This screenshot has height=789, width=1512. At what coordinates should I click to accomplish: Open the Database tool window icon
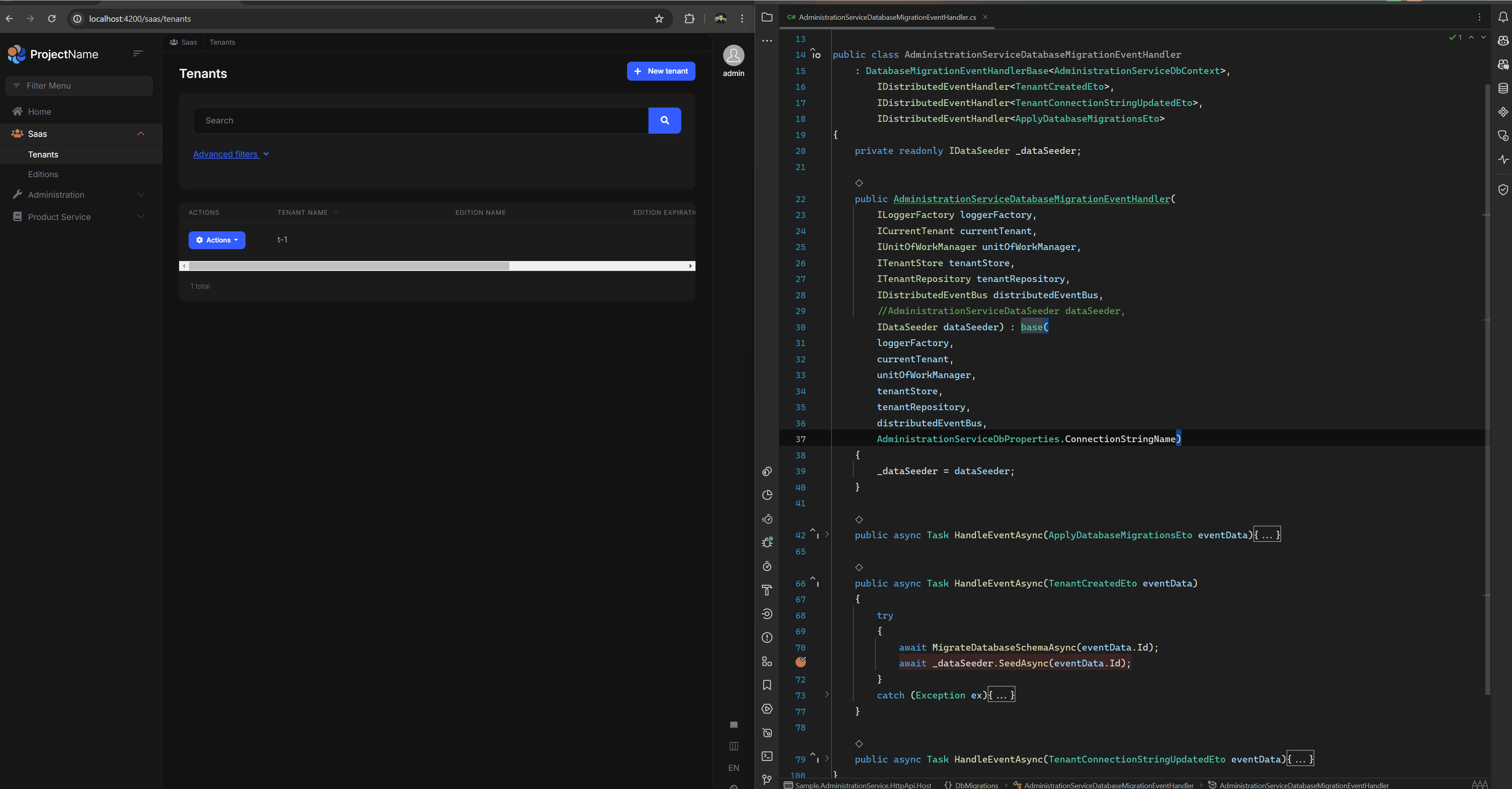pyautogui.click(x=1503, y=88)
